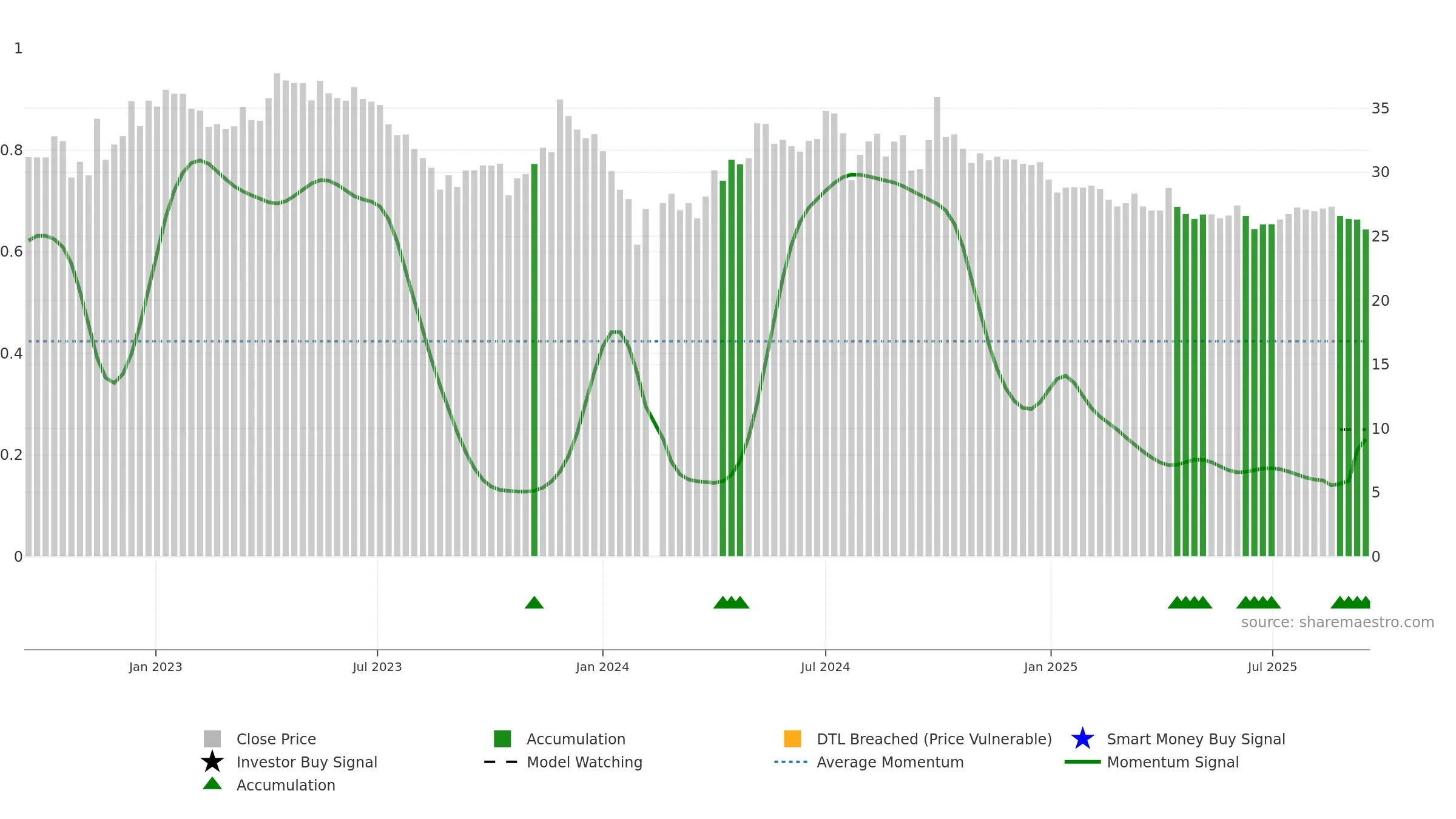Click the green Momentum Signal line icon
This screenshot has height=819, width=1456.
[1082, 762]
